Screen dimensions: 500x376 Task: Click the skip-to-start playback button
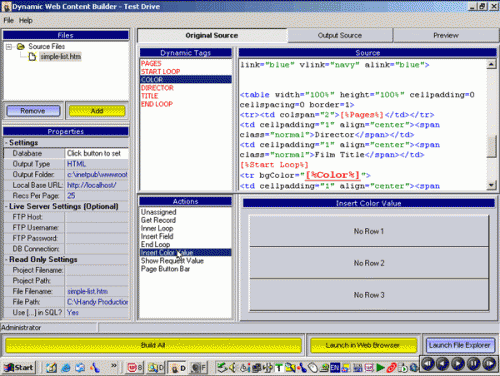[x=428, y=364]
